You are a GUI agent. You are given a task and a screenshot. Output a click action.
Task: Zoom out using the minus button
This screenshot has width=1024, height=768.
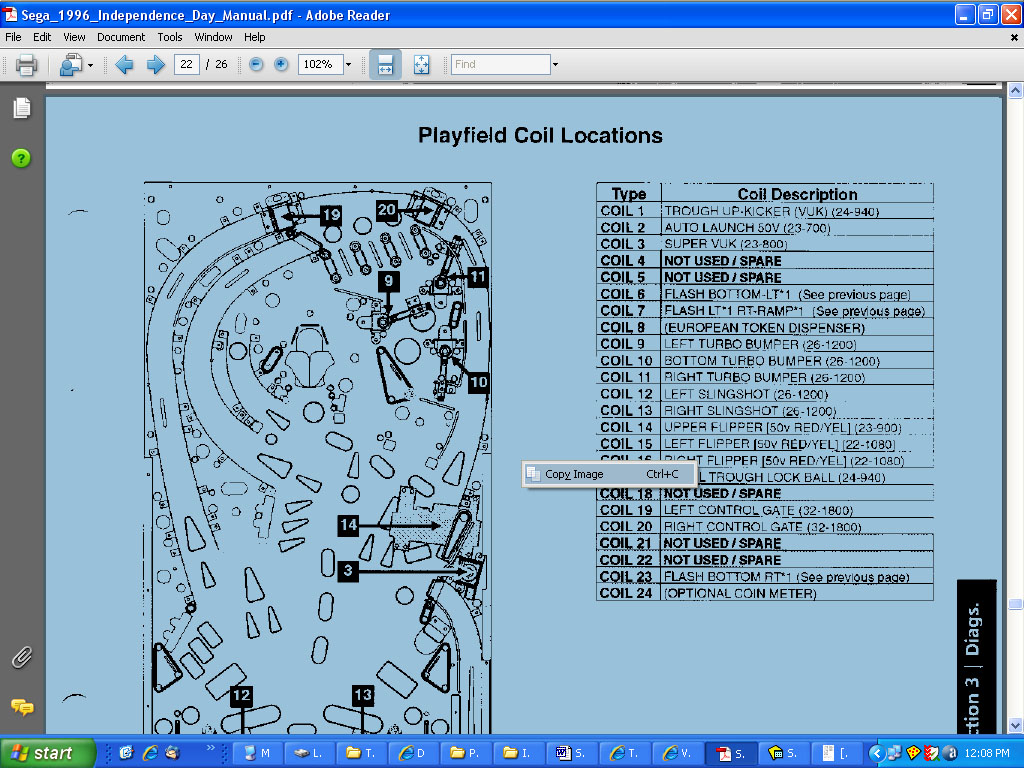click(x=256, y=64)
